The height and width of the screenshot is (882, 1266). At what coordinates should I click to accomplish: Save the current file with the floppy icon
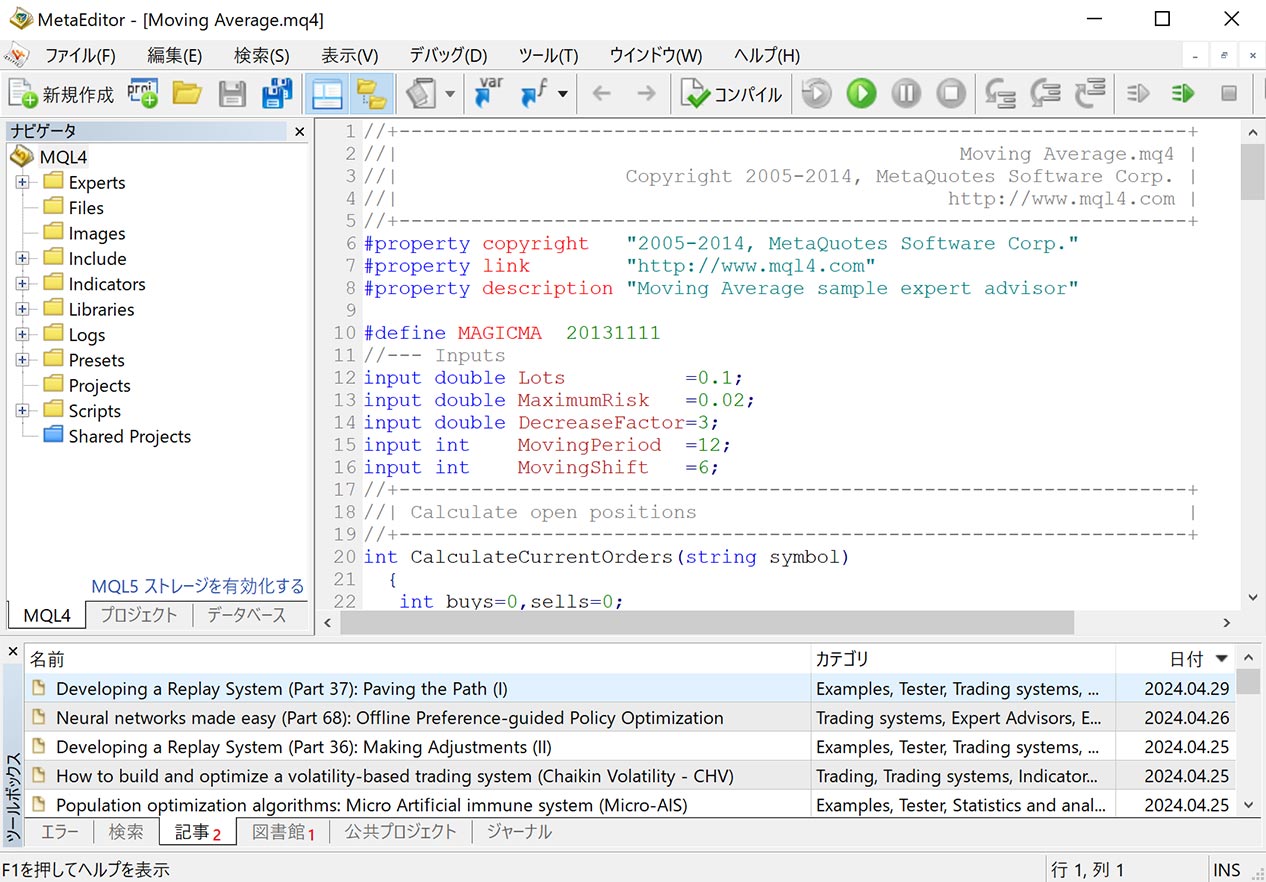[x=232, y=94]
